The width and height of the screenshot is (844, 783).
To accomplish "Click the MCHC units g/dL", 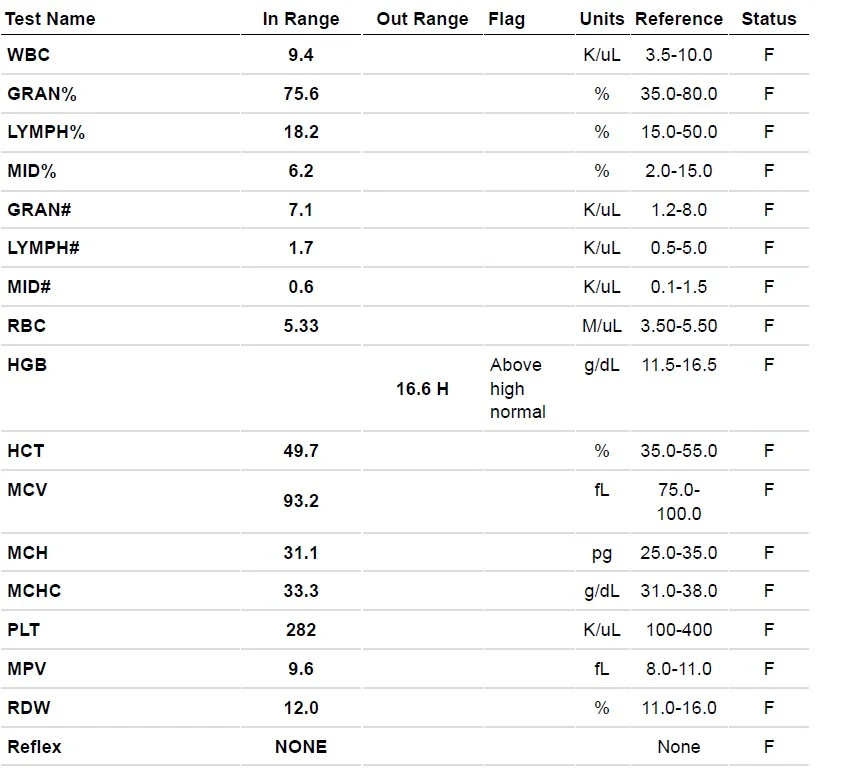I will [602, 591].
